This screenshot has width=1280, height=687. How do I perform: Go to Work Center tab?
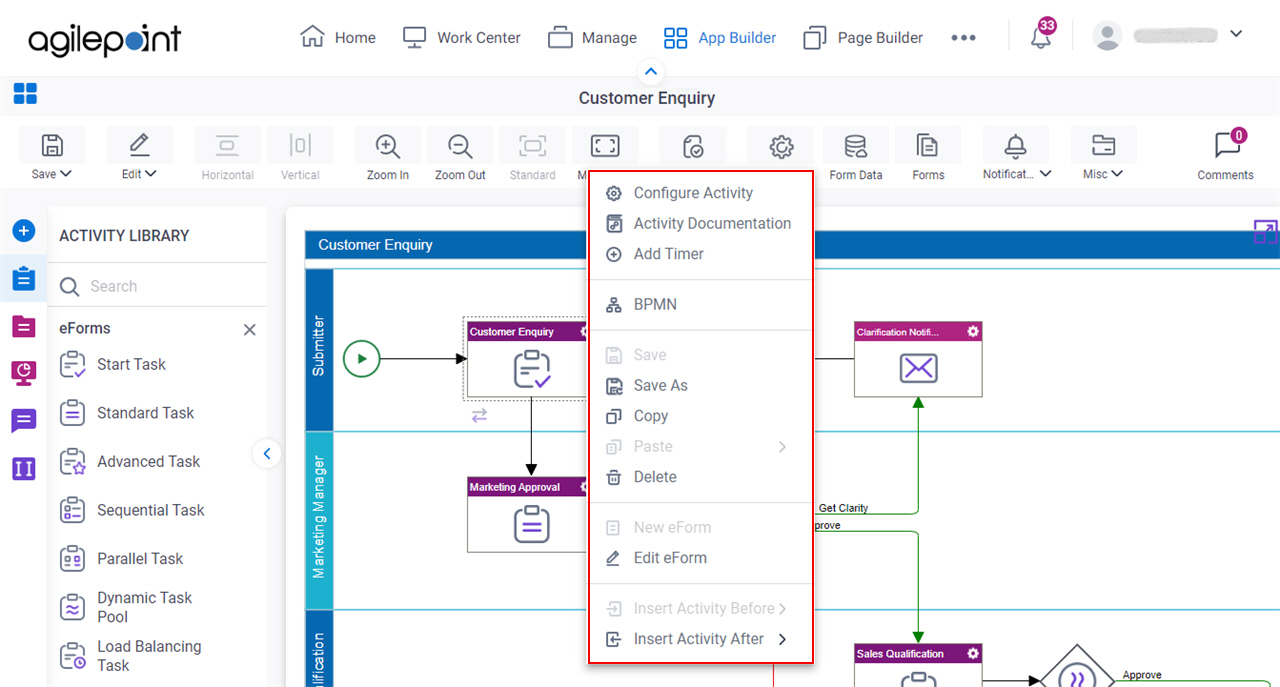[x=461, y=37]
